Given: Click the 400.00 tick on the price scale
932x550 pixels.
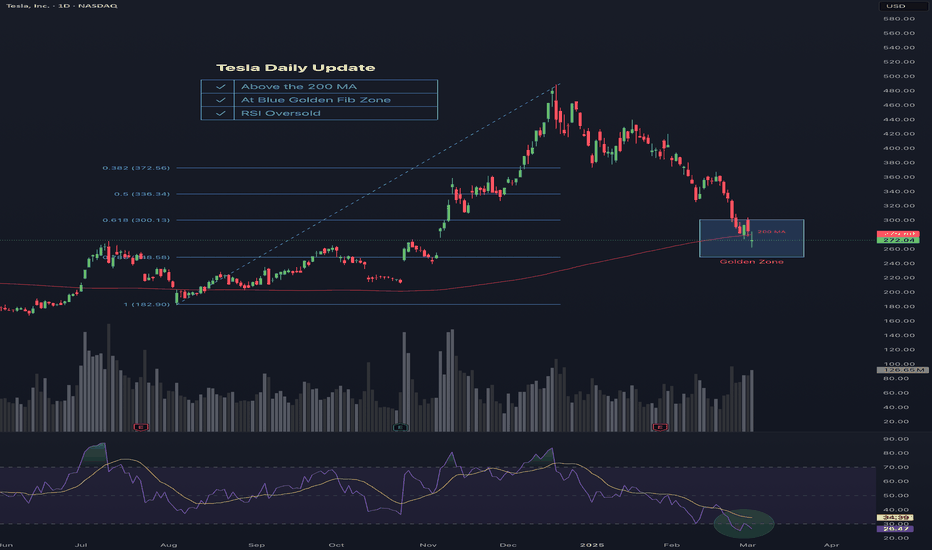Looking at the screenshot, I should (x=899, y=148).
